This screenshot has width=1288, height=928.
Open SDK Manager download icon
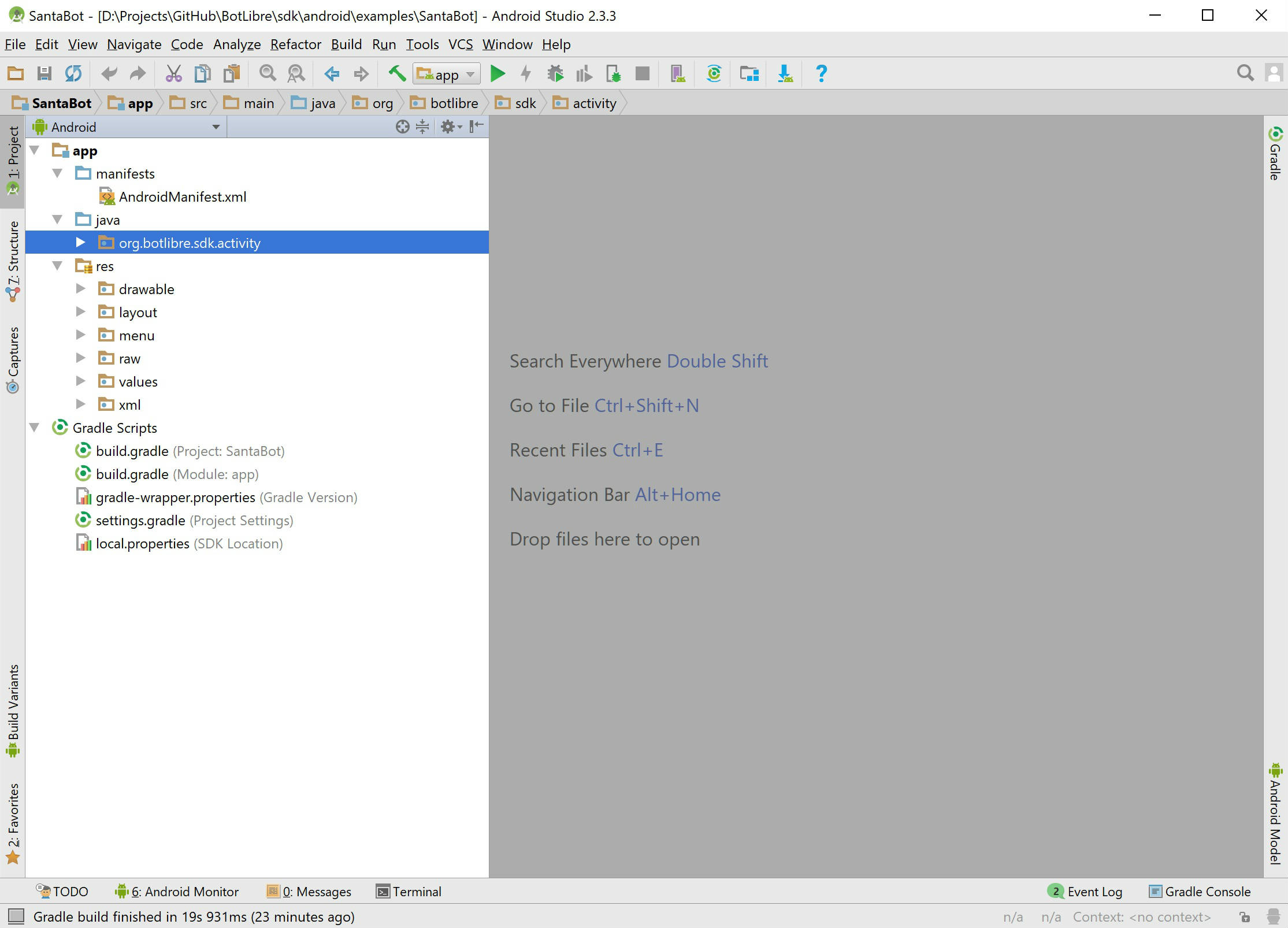tap(785, 73)
